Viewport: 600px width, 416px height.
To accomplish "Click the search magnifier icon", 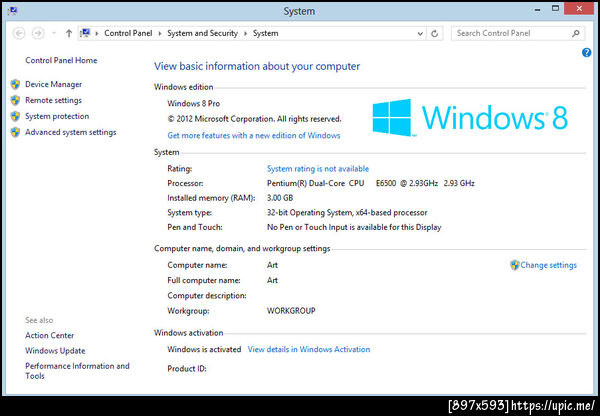I will 576,33.
